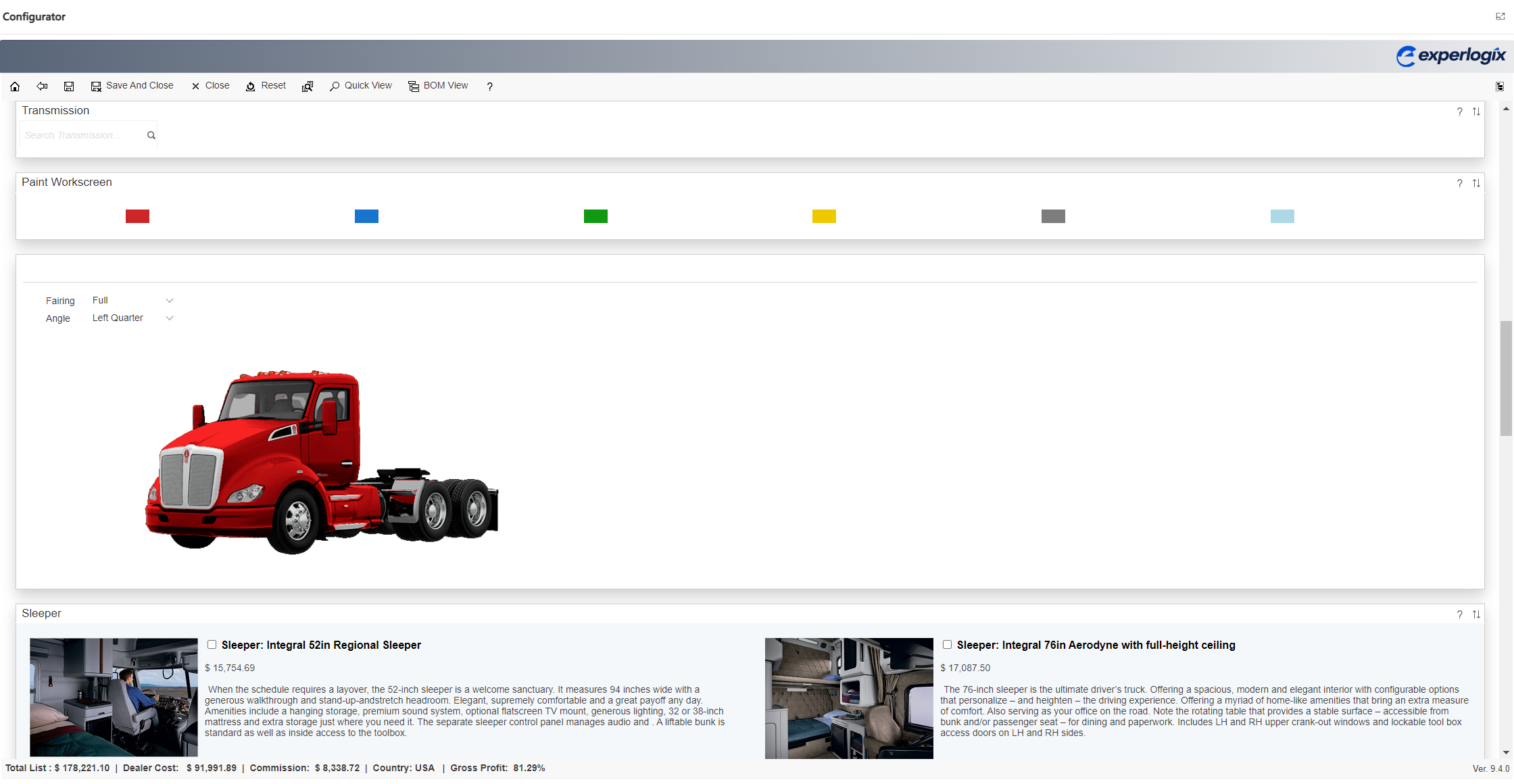1514x784 pixels.
Task: Select the Back arrow icon
Action: (41, 86)
